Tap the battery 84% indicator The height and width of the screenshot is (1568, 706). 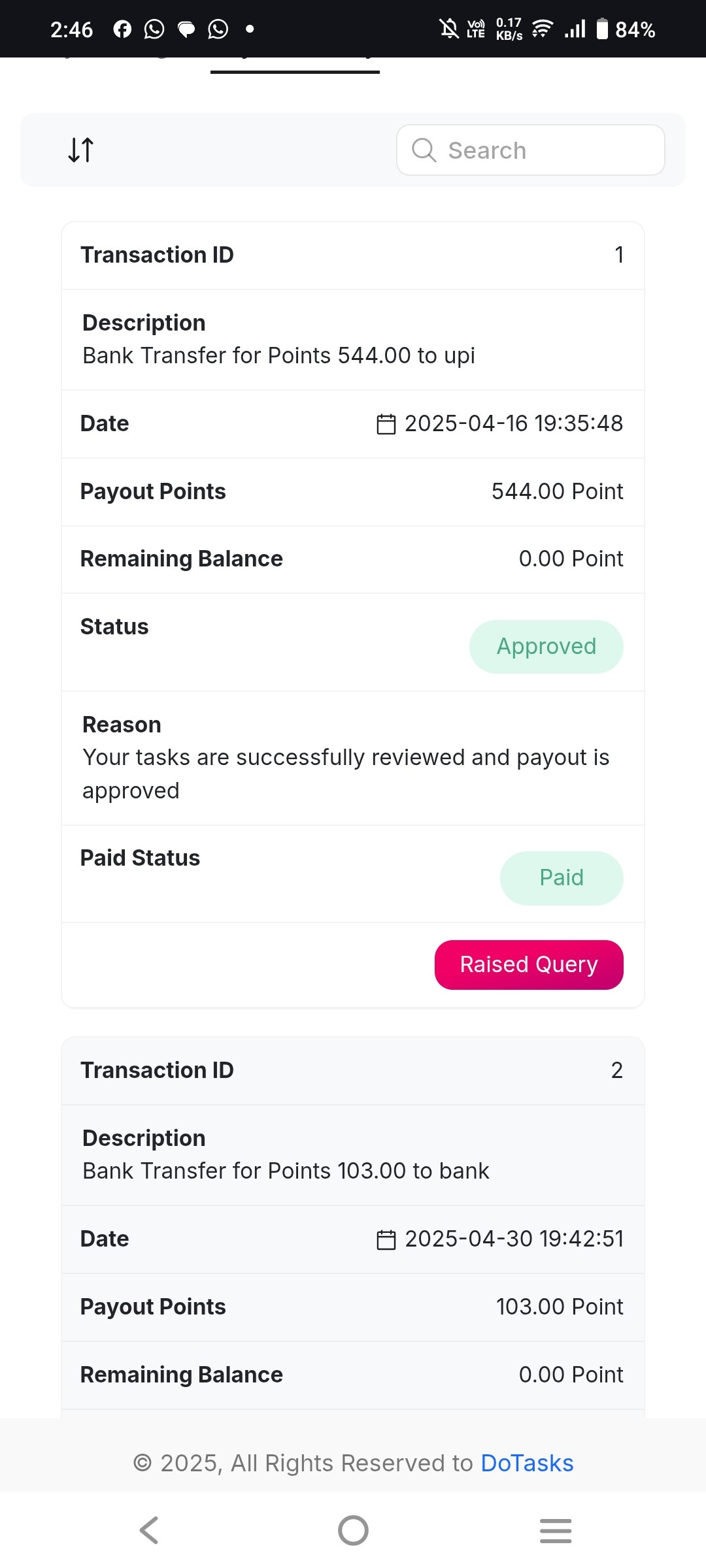[x=626, y=29]
